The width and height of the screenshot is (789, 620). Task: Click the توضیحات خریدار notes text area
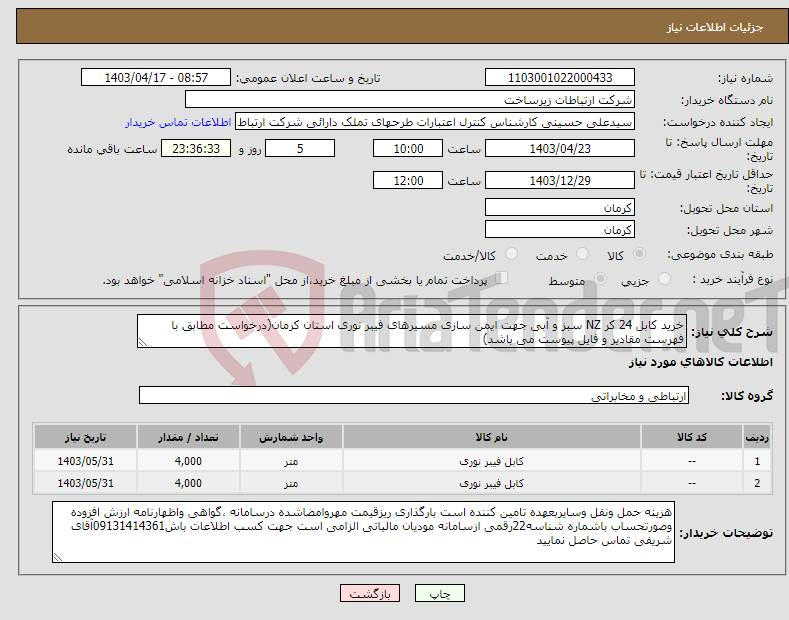coord(363,532)
